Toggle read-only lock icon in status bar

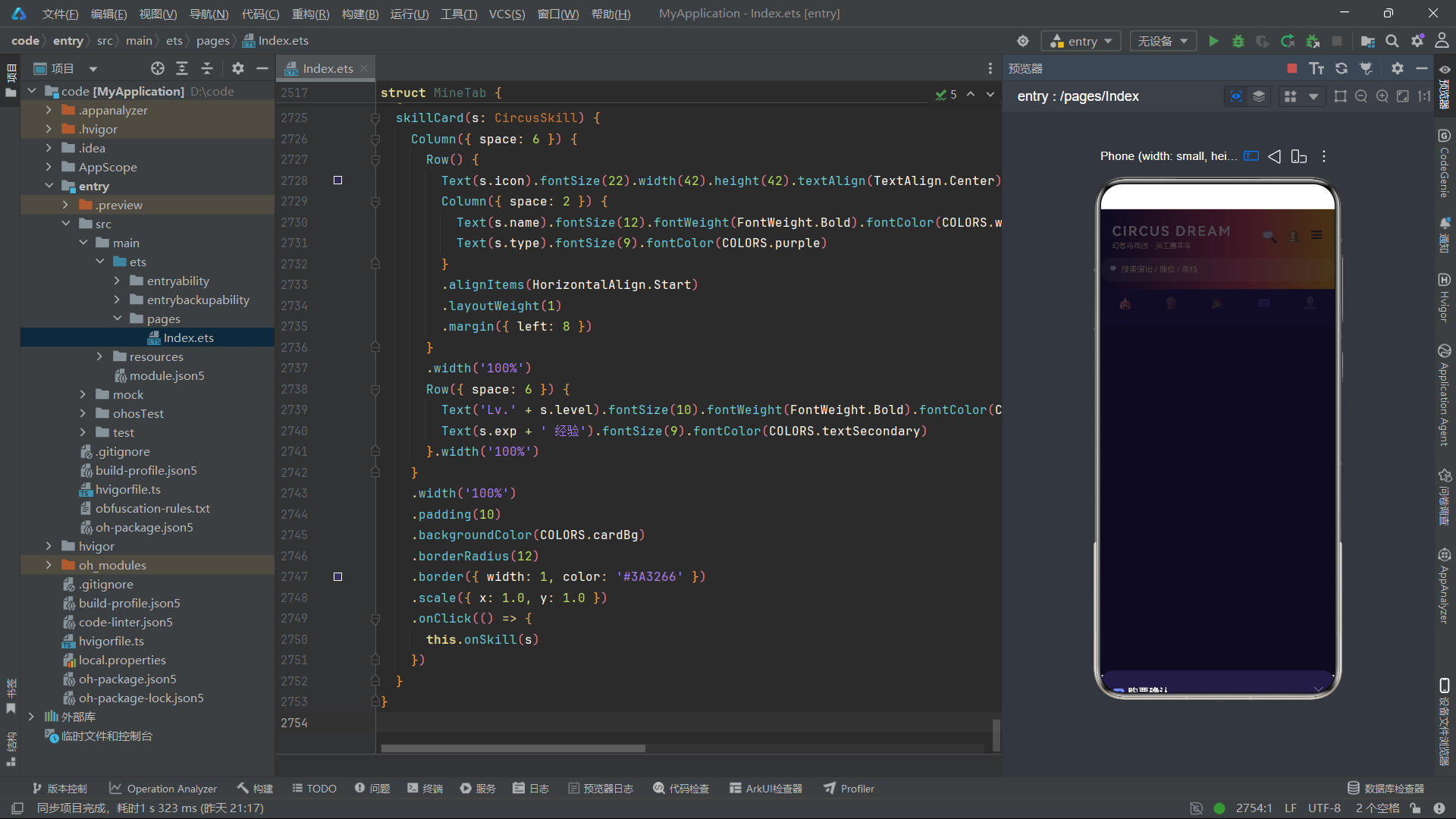tap(1415, 808)
